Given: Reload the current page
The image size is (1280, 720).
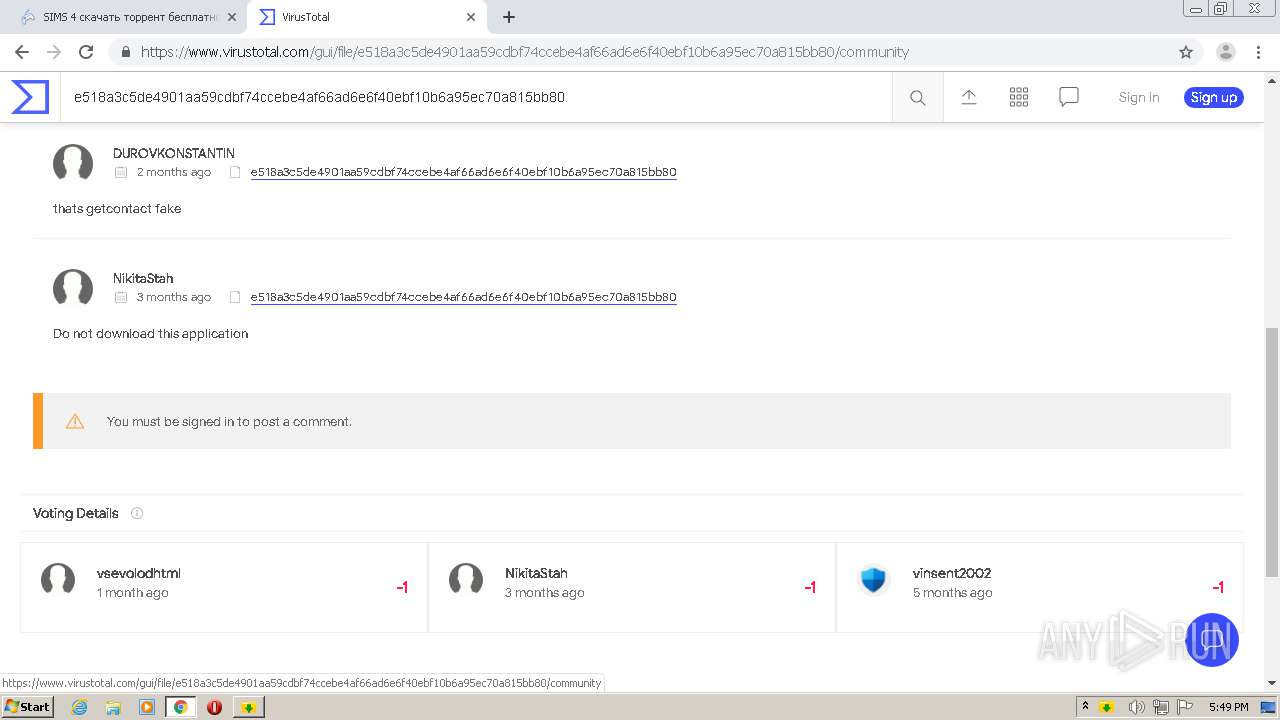Looking at the screenshot, I should (86, 52).
